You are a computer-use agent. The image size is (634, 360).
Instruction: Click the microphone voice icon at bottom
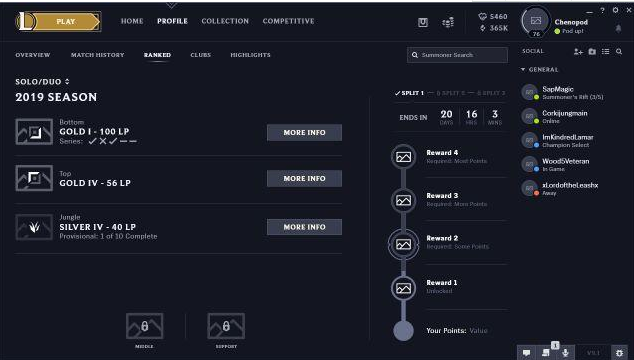click(565, 353)
